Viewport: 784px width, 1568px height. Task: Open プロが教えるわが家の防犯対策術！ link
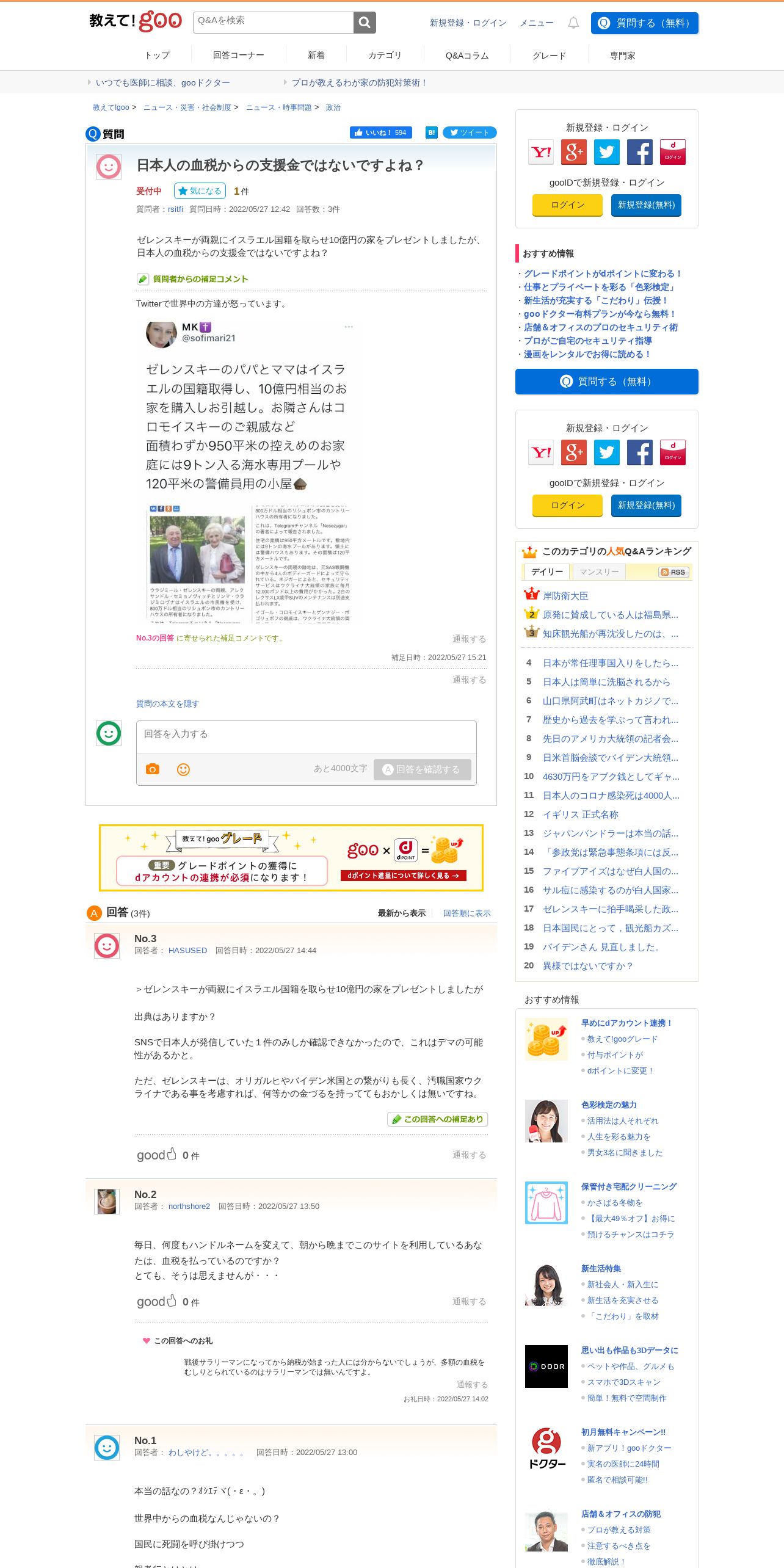pyautogui.click(x=360, y=82)
